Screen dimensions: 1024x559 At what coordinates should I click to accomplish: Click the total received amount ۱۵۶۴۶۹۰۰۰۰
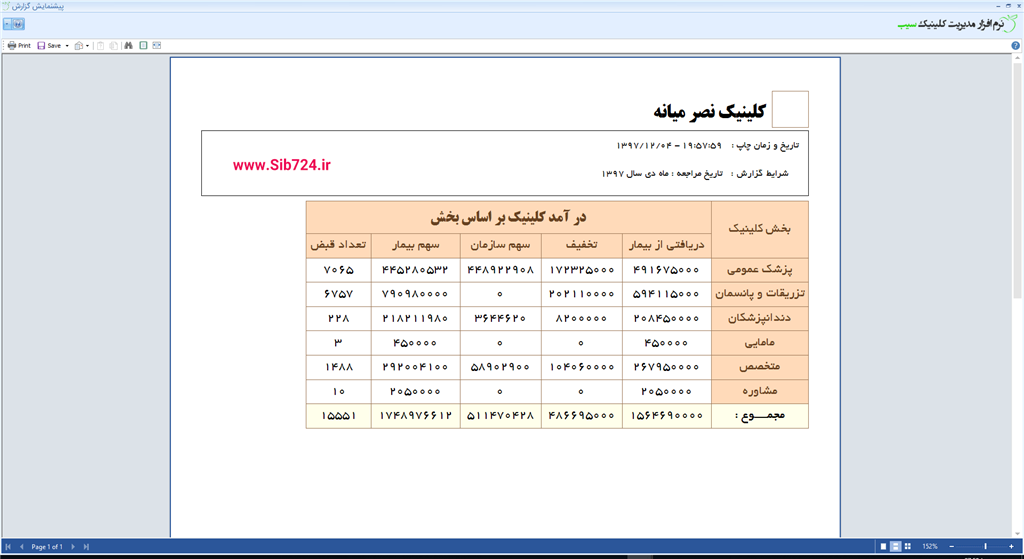(666, 415)
